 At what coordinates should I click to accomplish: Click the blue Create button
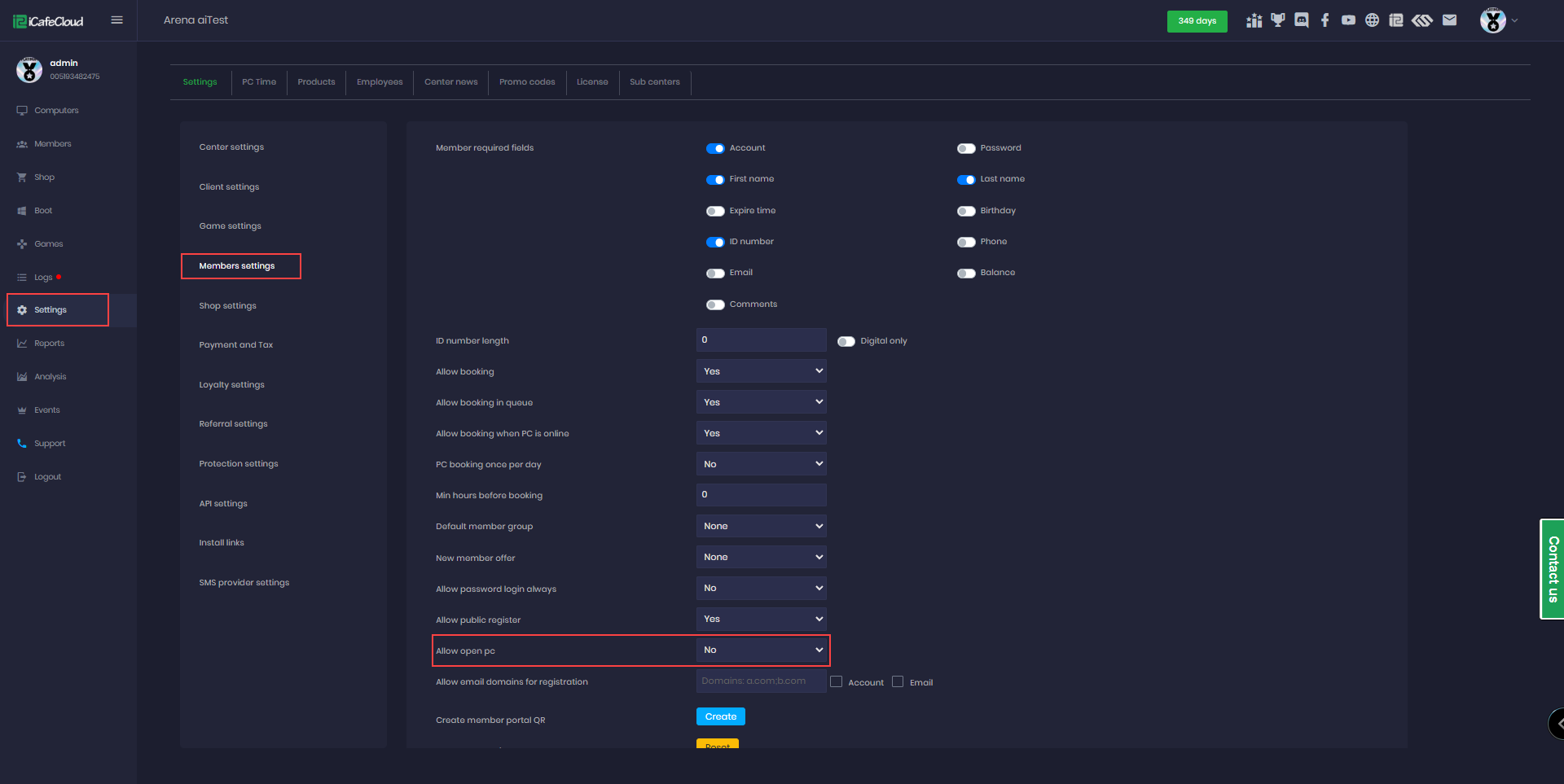click(x=720, y=716)
